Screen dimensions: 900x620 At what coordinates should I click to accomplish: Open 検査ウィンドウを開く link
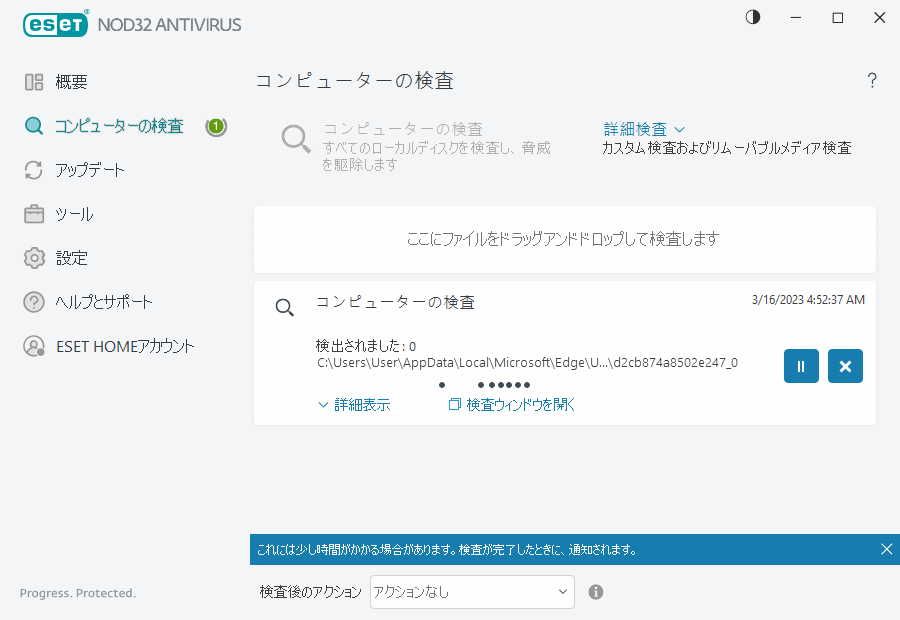[511, 404]
